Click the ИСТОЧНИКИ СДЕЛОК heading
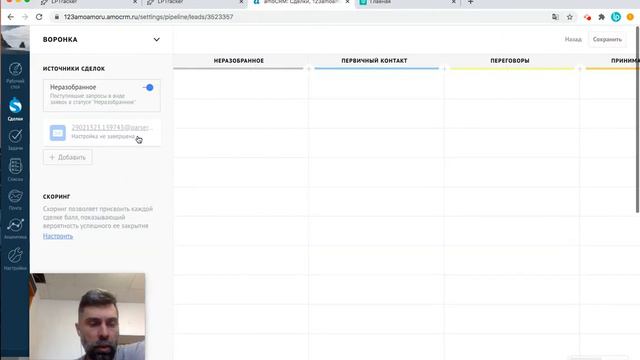The height and width of the screenshot is (360, 640). click(74, 69)
